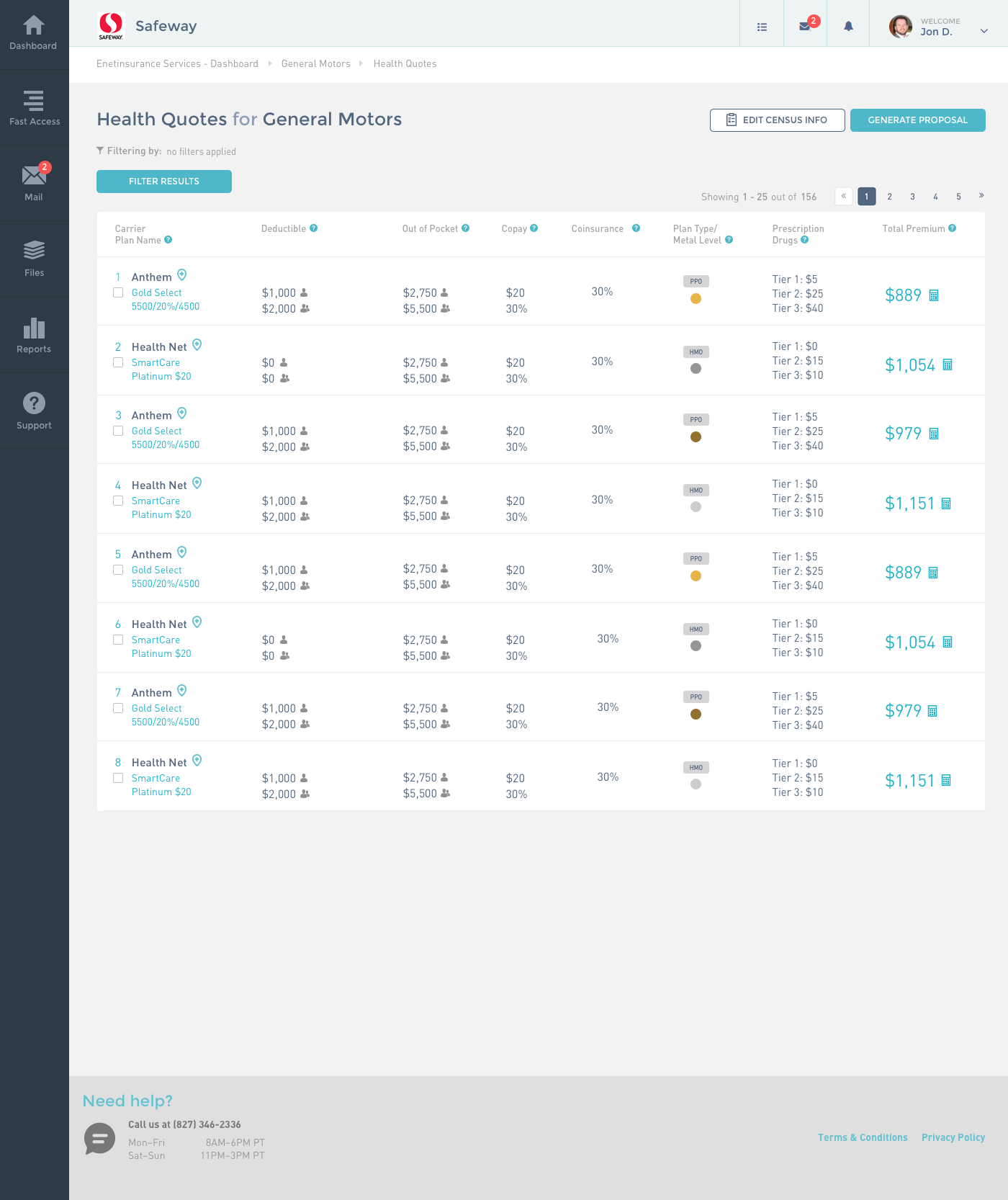Click the dark gray metal dot in row 2

pyautogui.click(x=696, y=369)
